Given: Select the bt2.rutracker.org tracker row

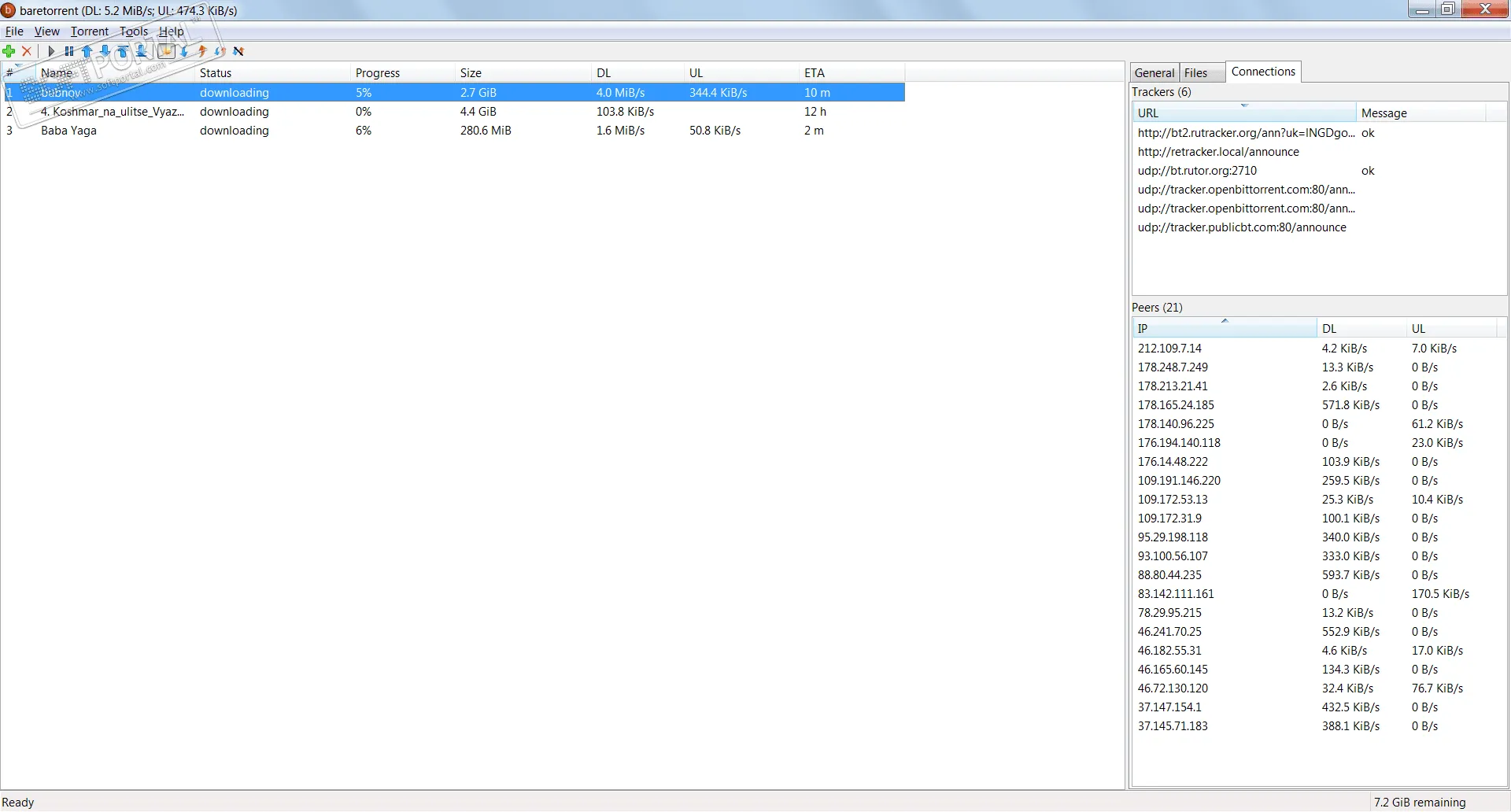Looking at the screenshot, I should 1308,132.
